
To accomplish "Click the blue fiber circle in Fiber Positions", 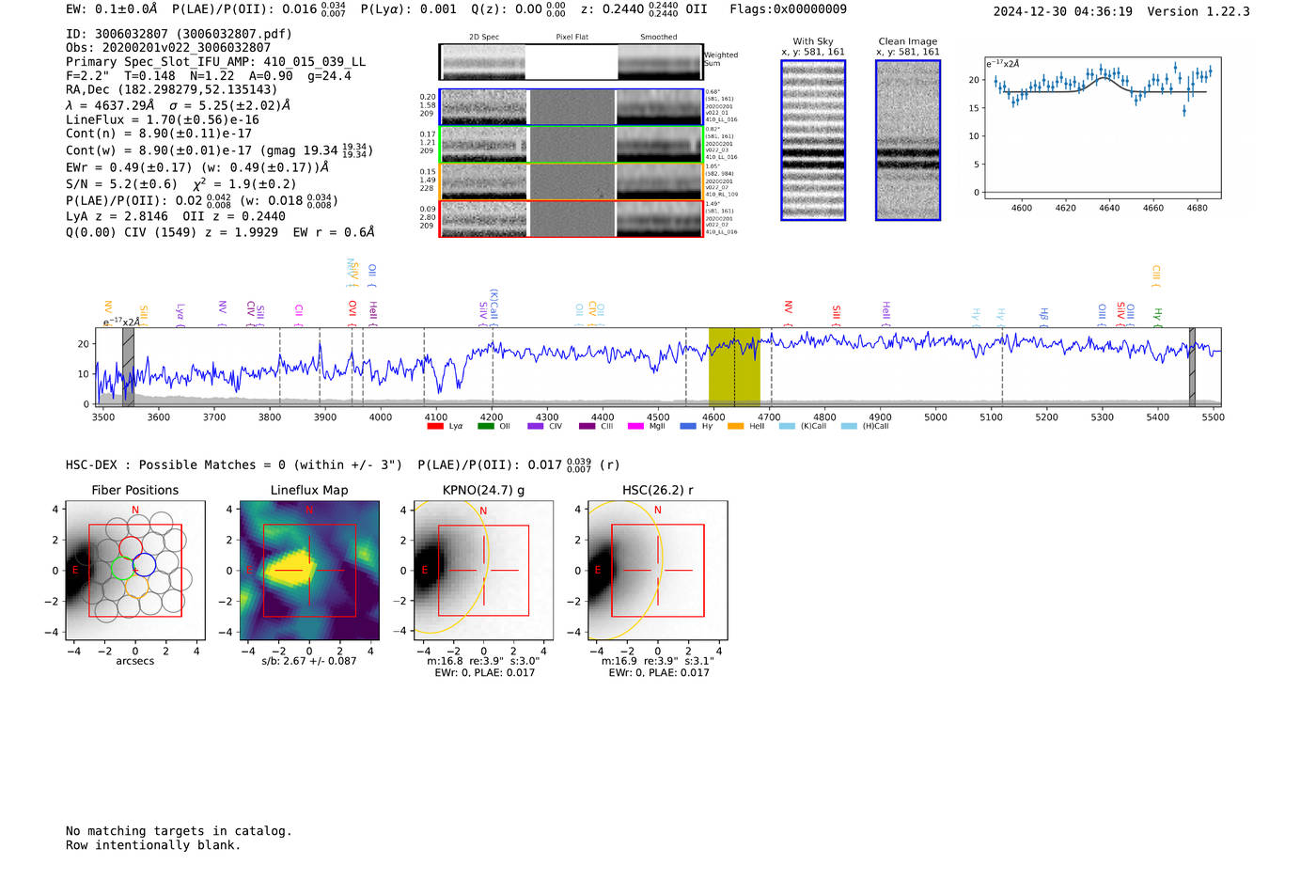I will [145, 566].
